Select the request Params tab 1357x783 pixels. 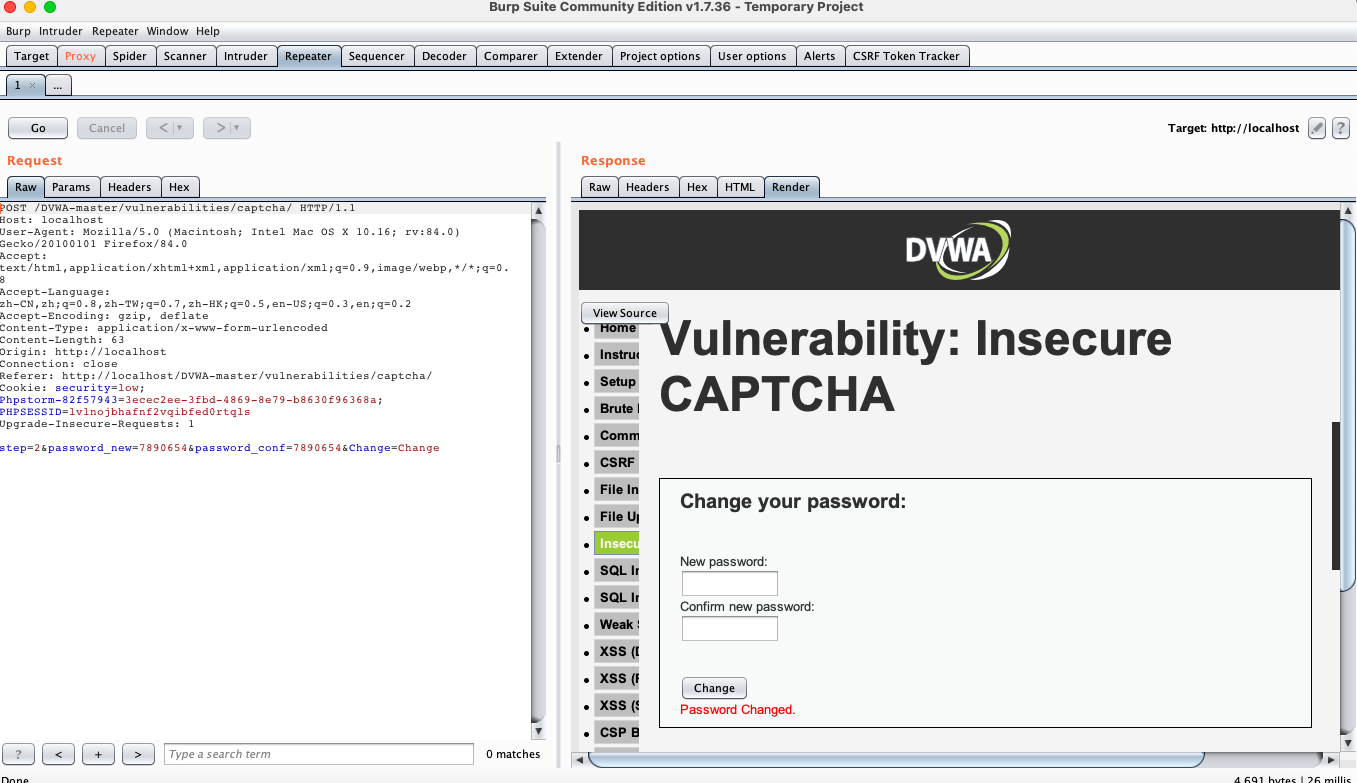click(71, 187)
